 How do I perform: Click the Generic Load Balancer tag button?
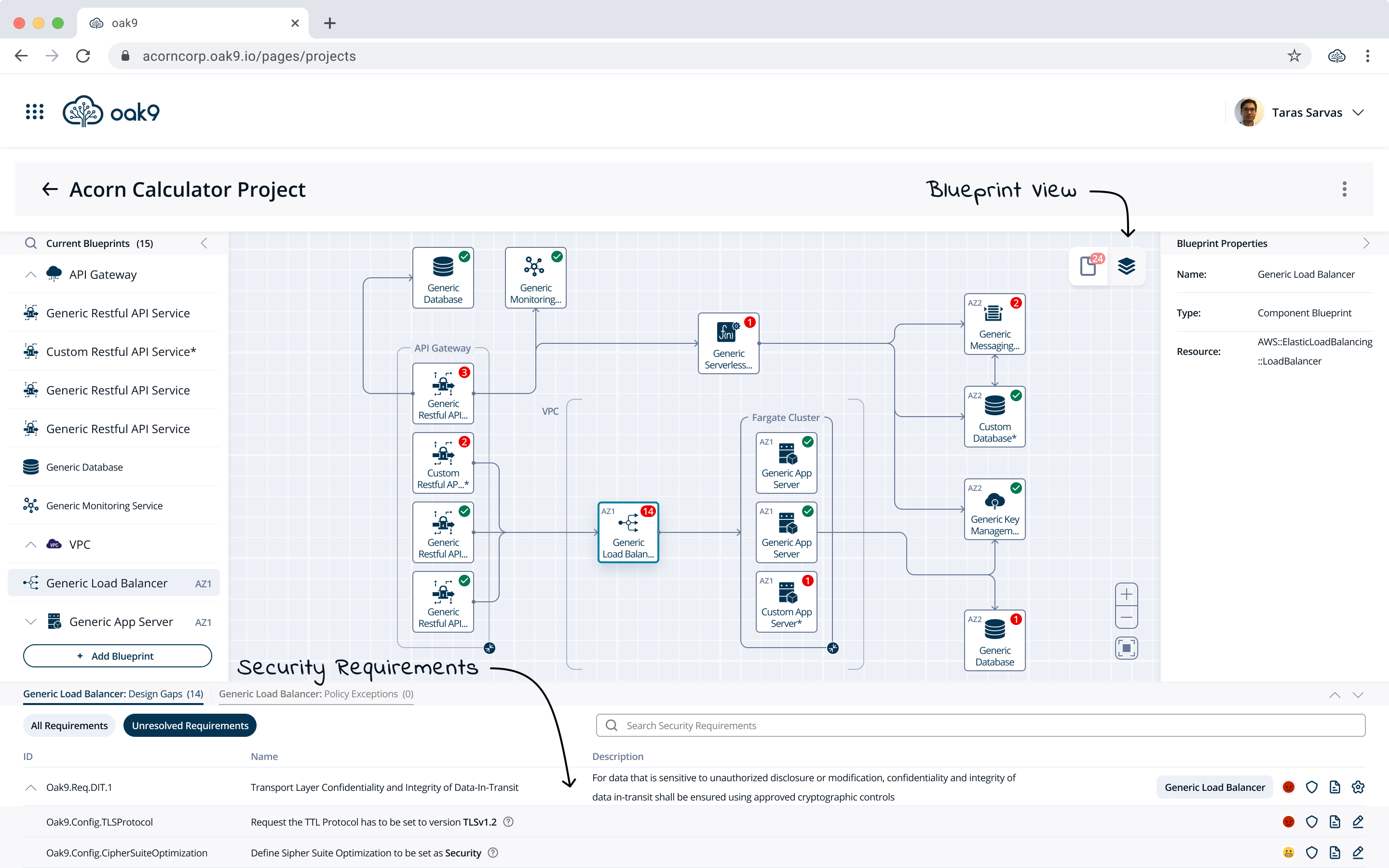[1214, 787]
